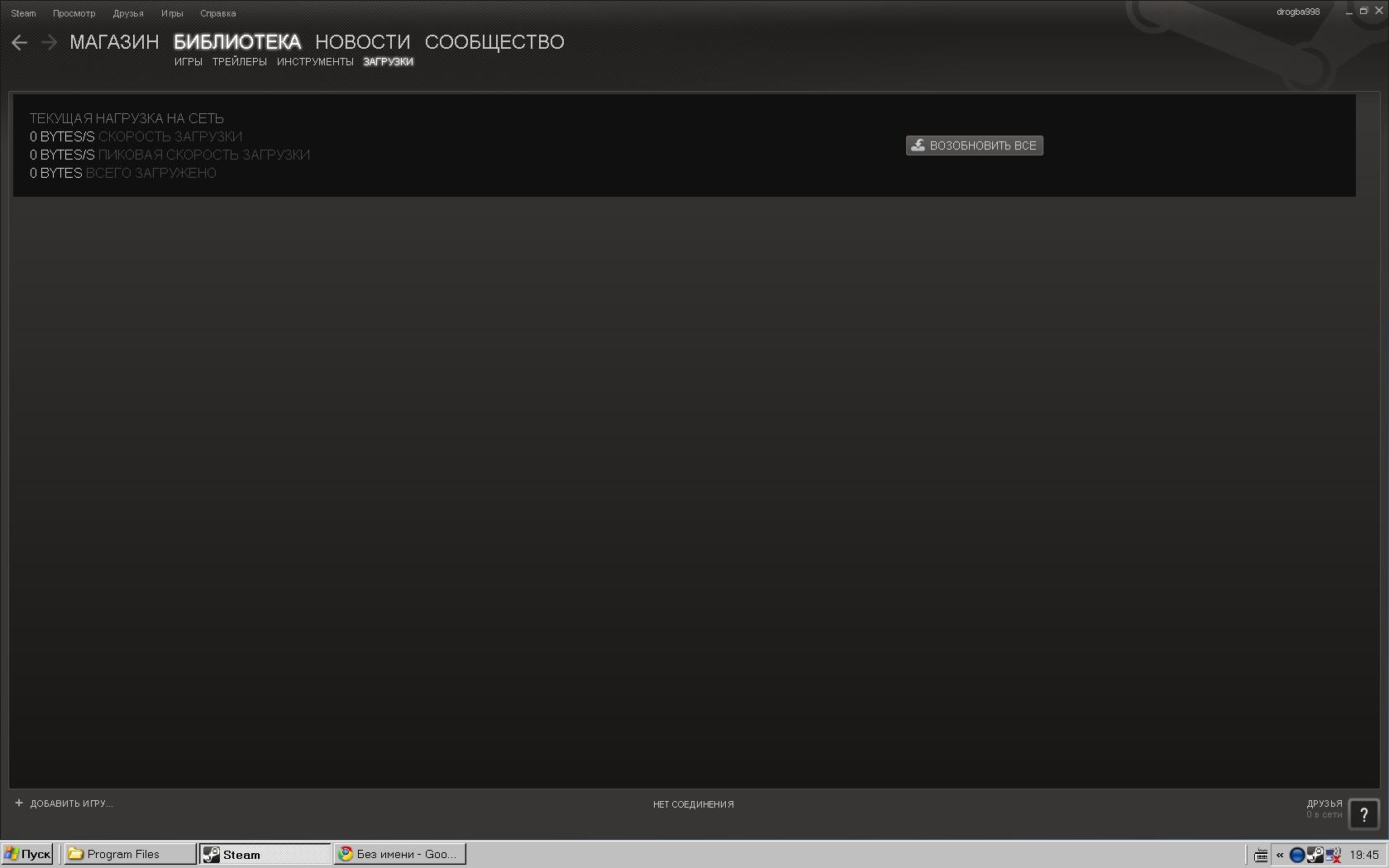The width and height of the screenshot is (1389, 868).
Task: Switch to Без имени Chrome taskbar window
Action: tap(400, 854)
